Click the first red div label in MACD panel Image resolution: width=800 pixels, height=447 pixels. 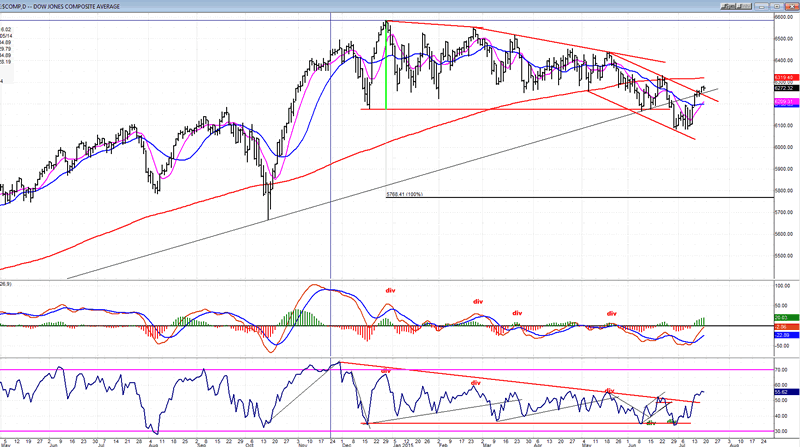click(389, 291)
